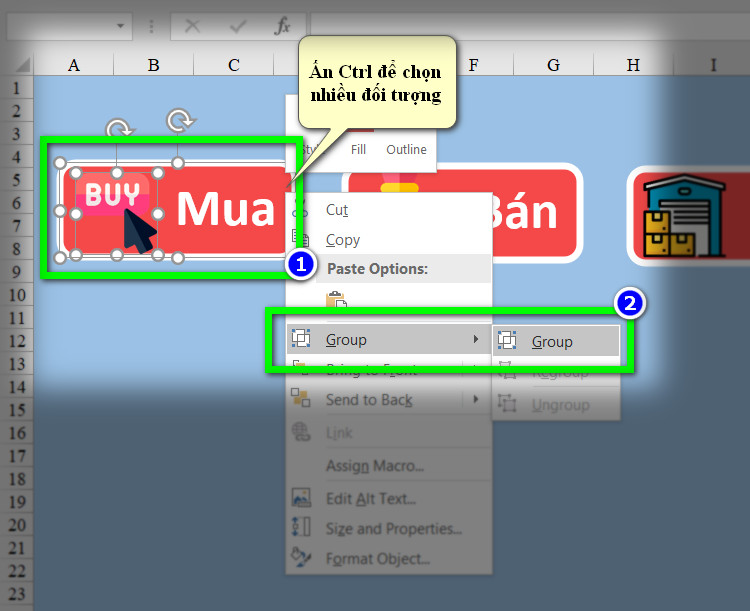Click the Edit Alt Text picture icon

tap(301, 497)
